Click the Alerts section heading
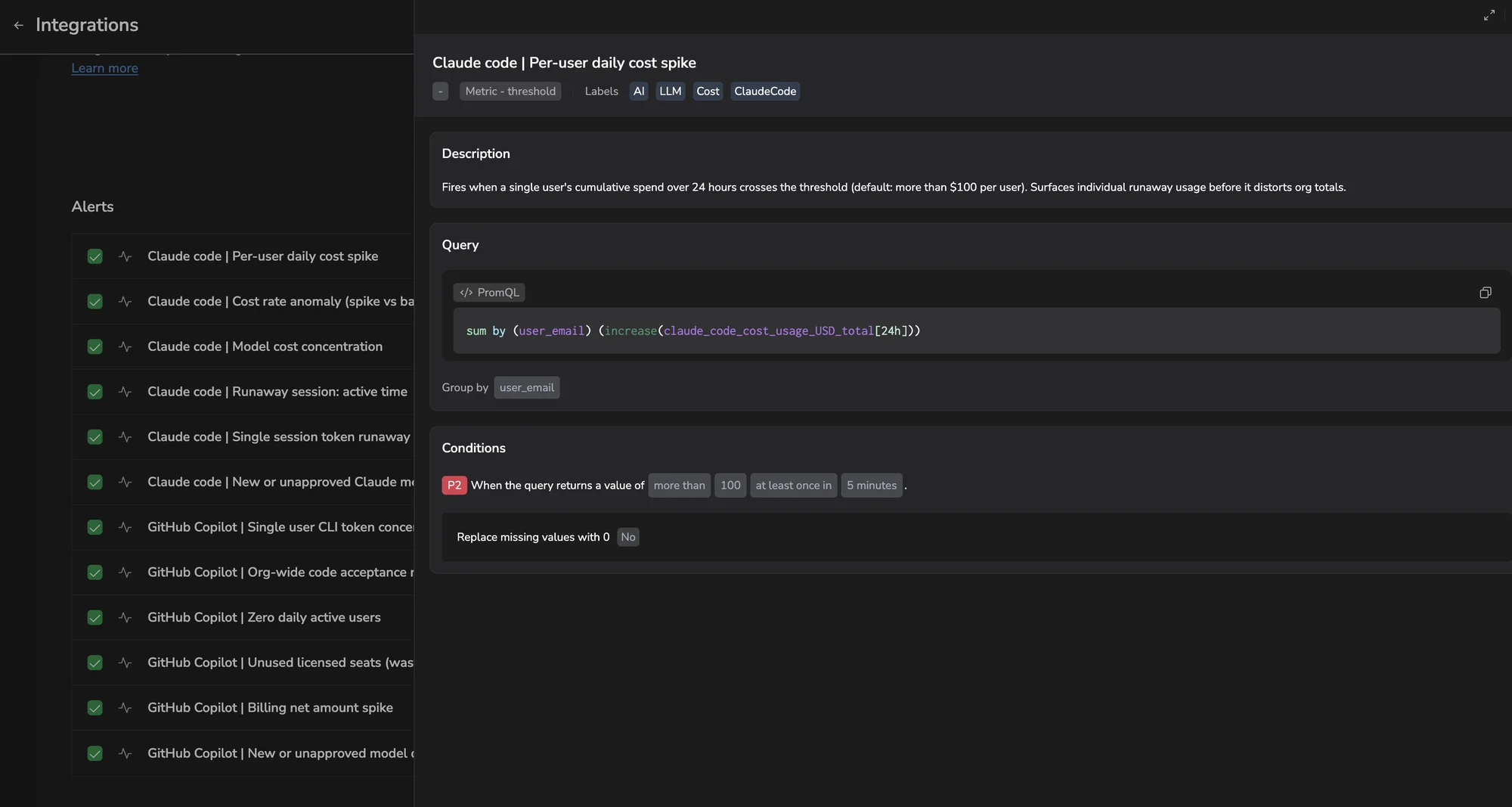This screenshot has width=1512, height=807. (92, 207)
